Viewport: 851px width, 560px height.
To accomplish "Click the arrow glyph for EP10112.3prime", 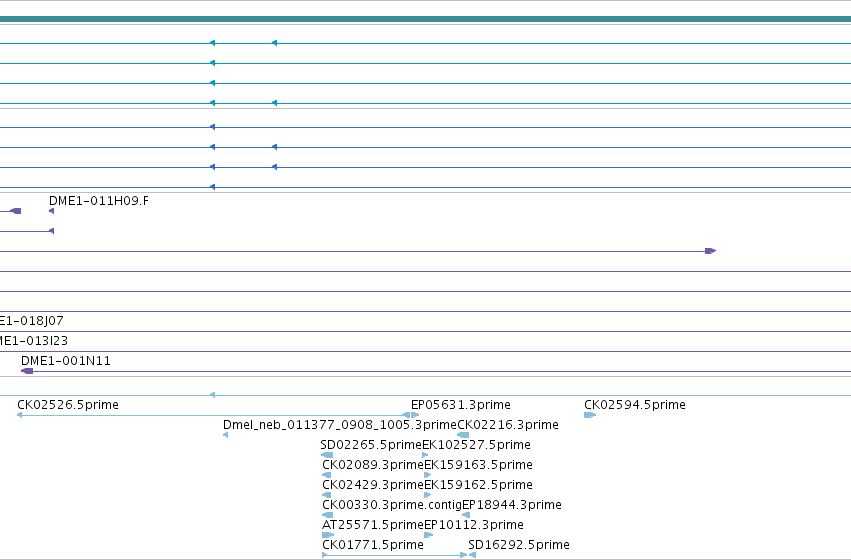I will click(x=428, y=535).
